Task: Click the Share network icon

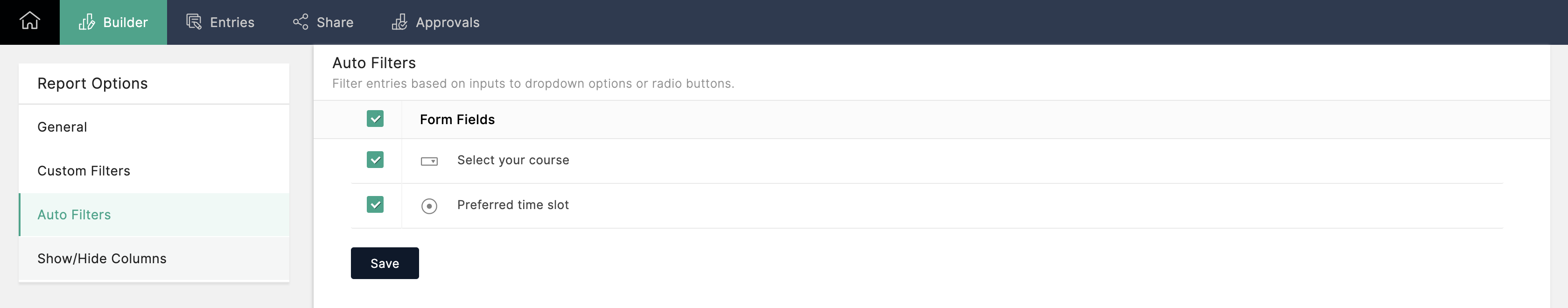Action: click(300, 22)
